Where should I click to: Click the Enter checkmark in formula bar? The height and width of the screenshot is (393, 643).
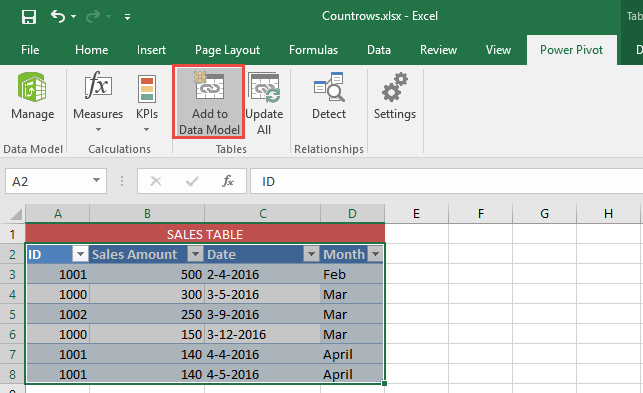pos(192,181)
